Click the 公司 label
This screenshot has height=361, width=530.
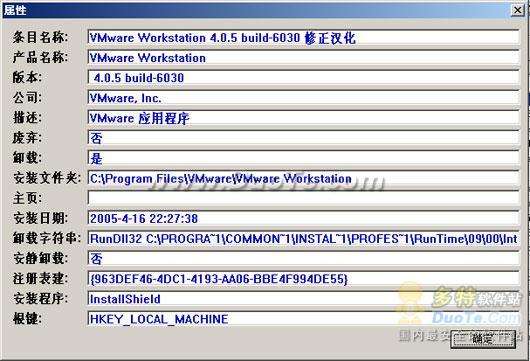(x=27, y=98)
